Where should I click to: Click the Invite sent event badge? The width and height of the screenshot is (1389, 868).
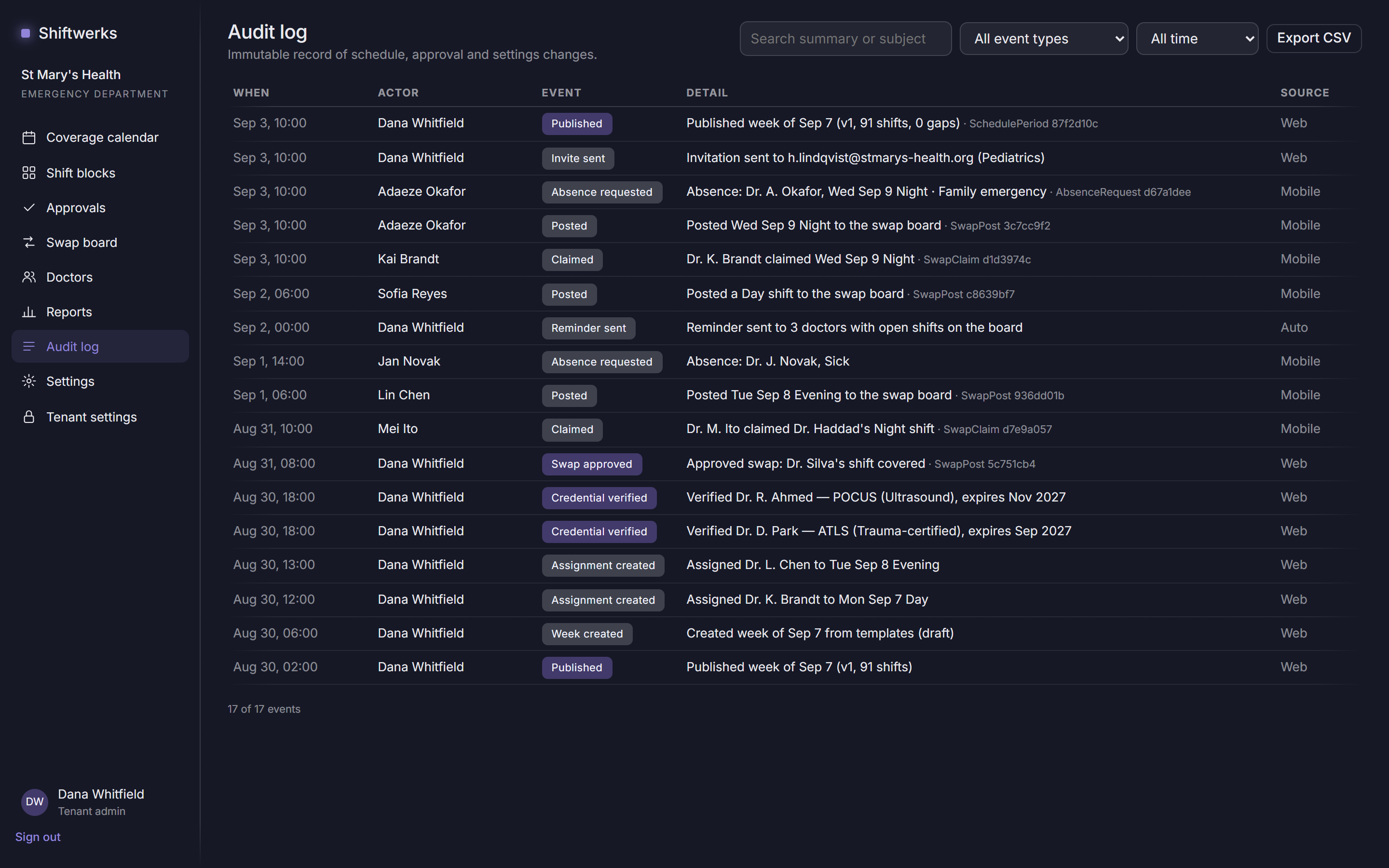[x=577, y=159]
